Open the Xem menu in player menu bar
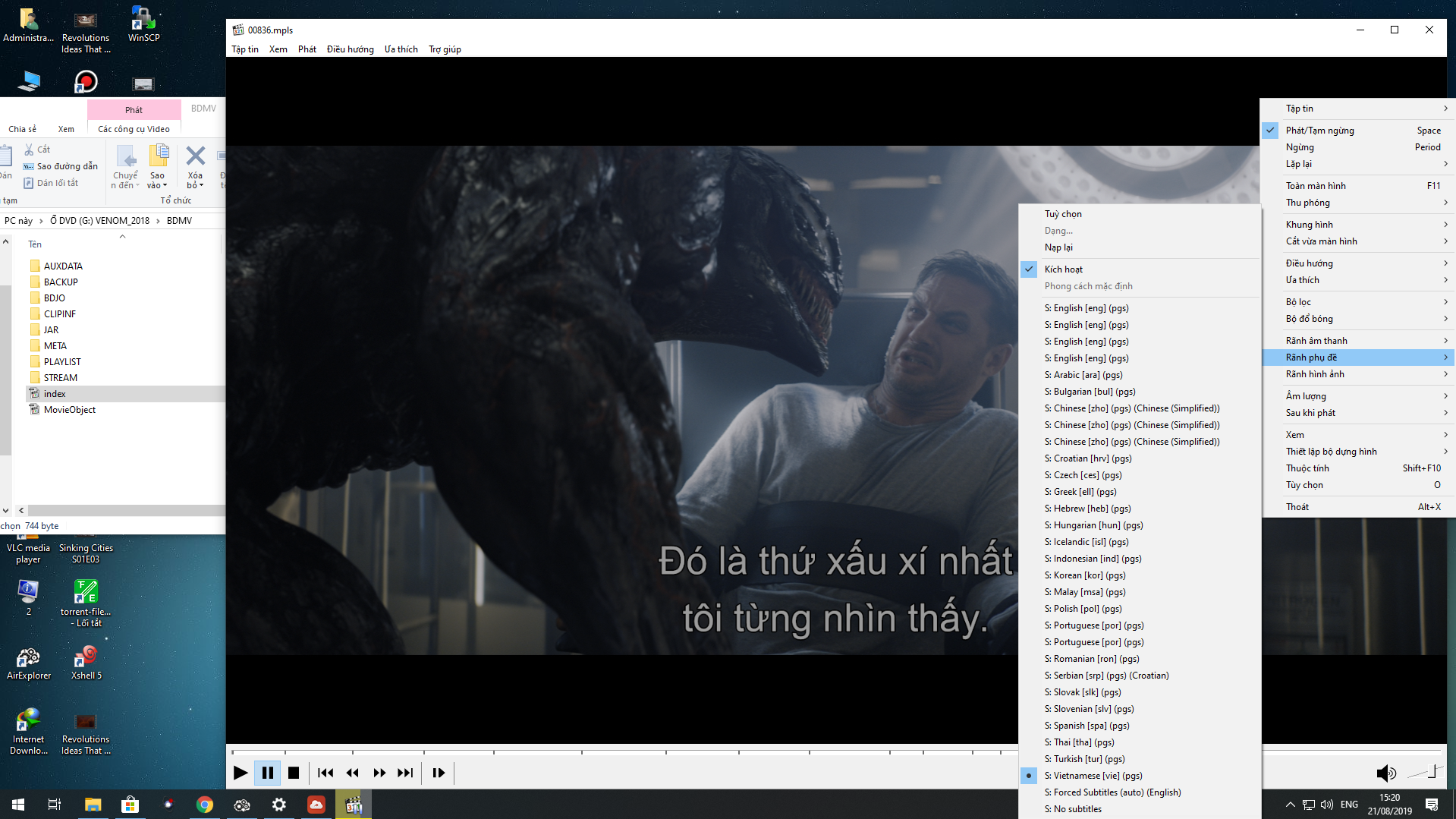The image size is (1456, 819). coord(278,49)
